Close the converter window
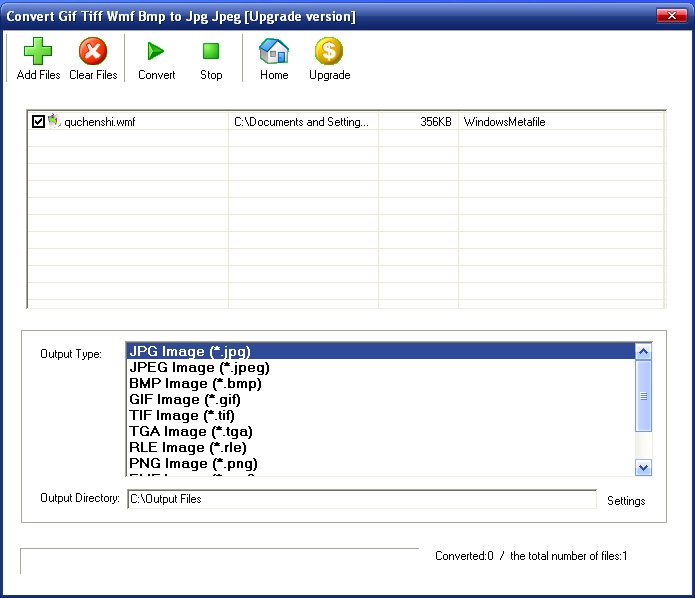Image resolution: width=695 pixels, height=598 pixels. coord(672,16)
